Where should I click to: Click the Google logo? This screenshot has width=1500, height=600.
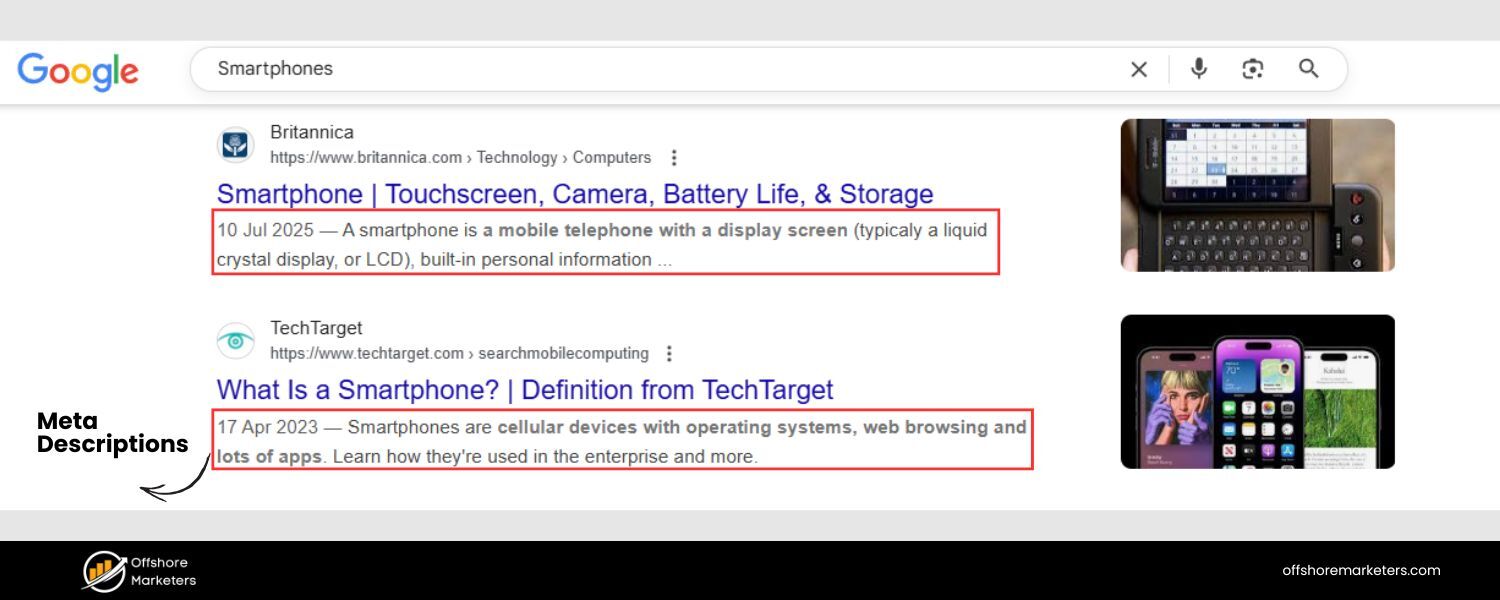(78, 70)
